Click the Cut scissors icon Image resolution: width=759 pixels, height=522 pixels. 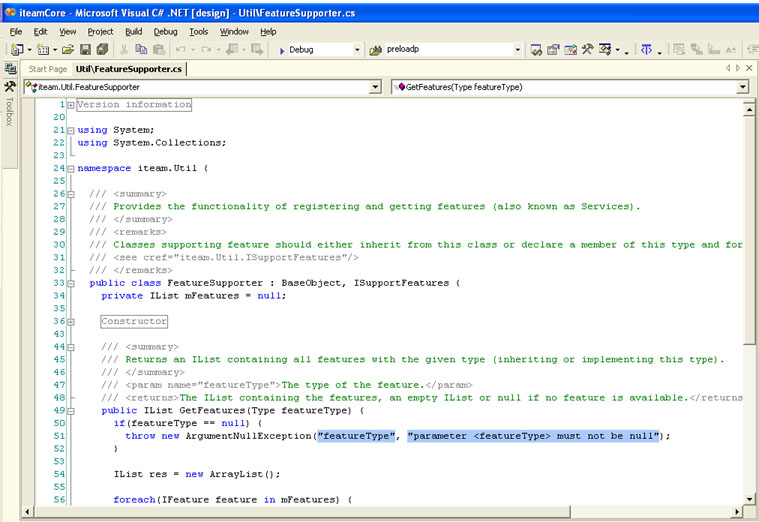coord(124,49)
